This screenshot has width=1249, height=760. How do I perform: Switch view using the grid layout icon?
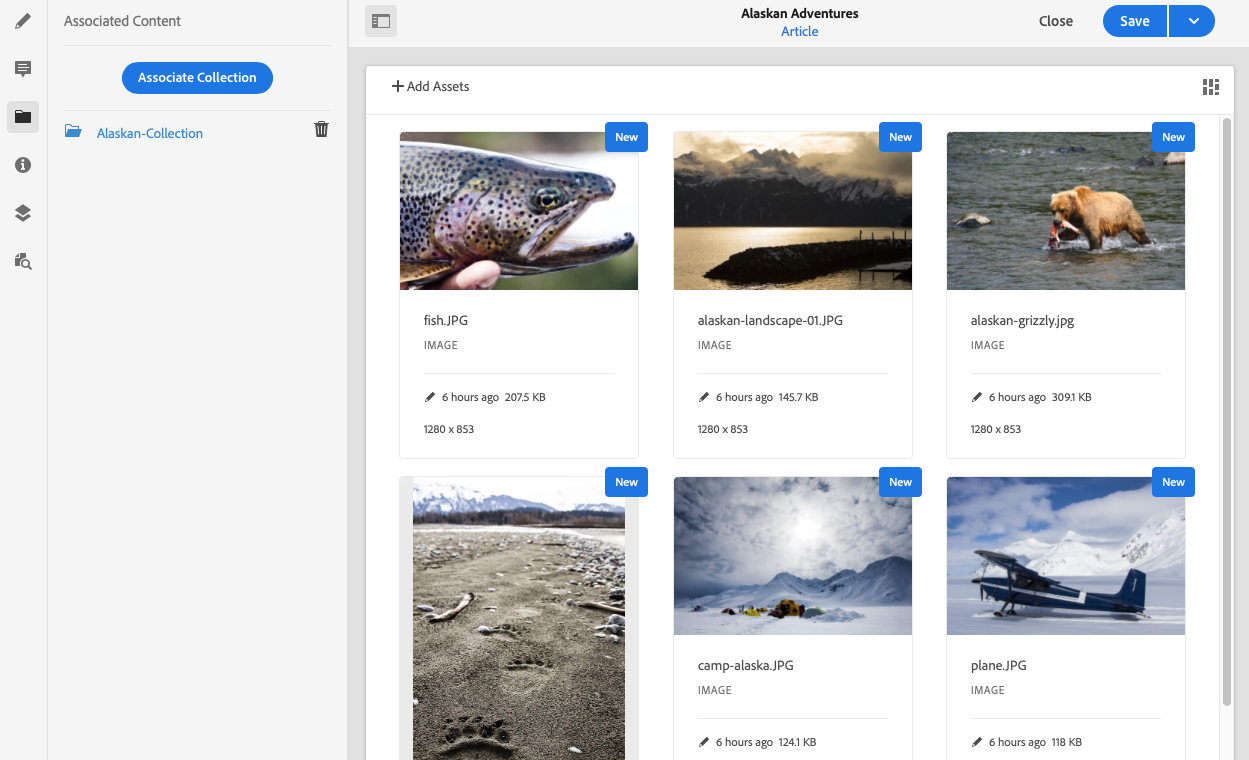[x=1211, y=87]
